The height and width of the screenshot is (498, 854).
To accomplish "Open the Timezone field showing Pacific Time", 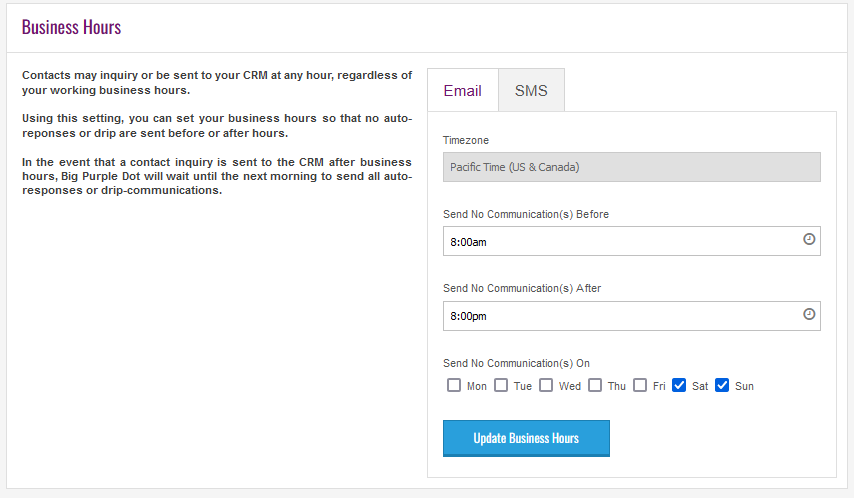I will (632, 167).
